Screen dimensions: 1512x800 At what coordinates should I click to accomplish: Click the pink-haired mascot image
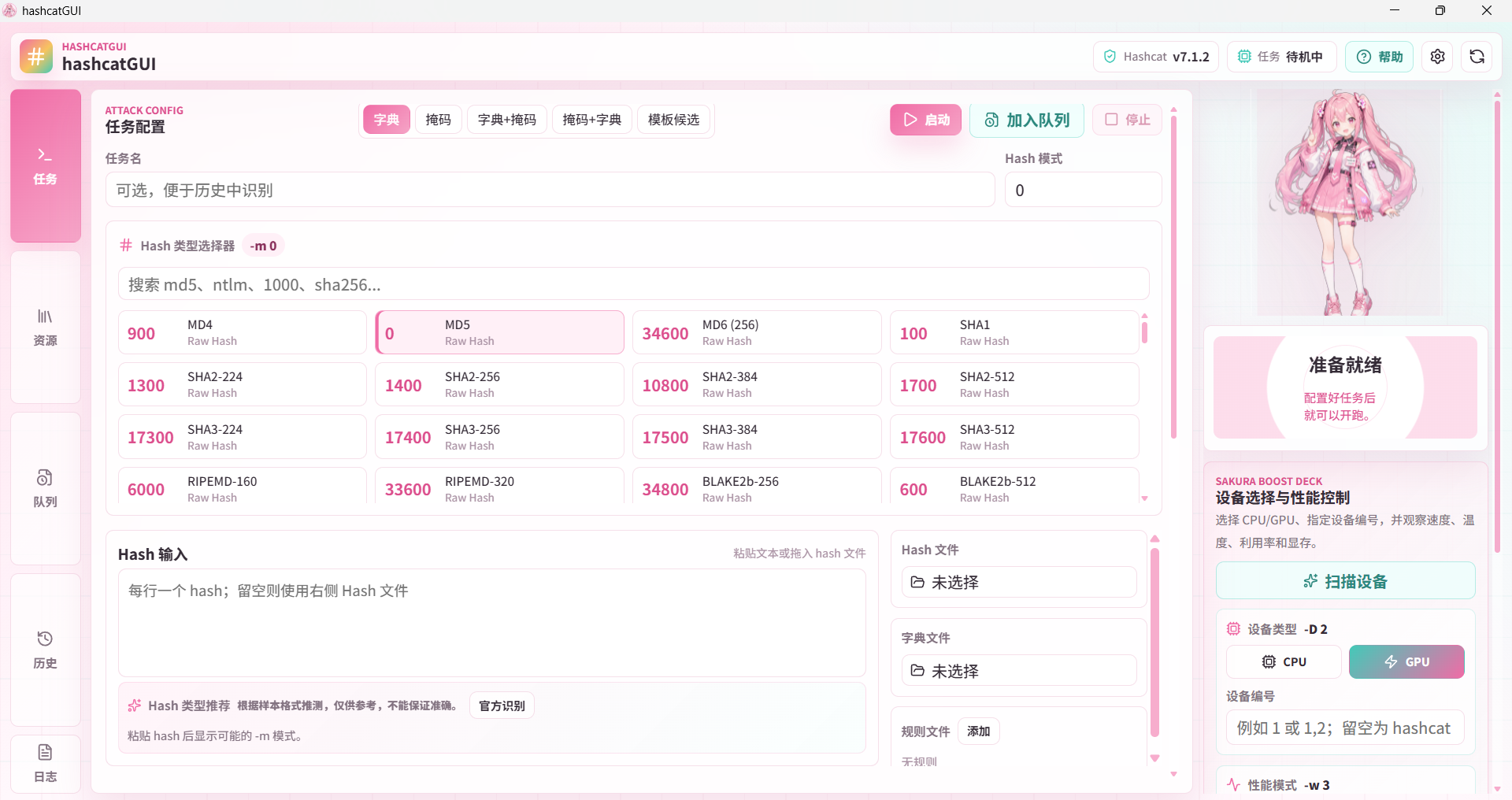1345,203
